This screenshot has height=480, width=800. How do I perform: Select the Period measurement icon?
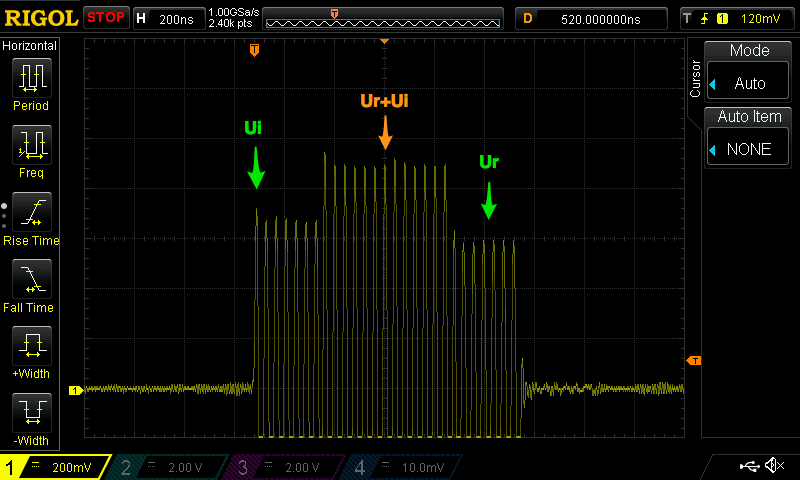(x=30, y=79)
